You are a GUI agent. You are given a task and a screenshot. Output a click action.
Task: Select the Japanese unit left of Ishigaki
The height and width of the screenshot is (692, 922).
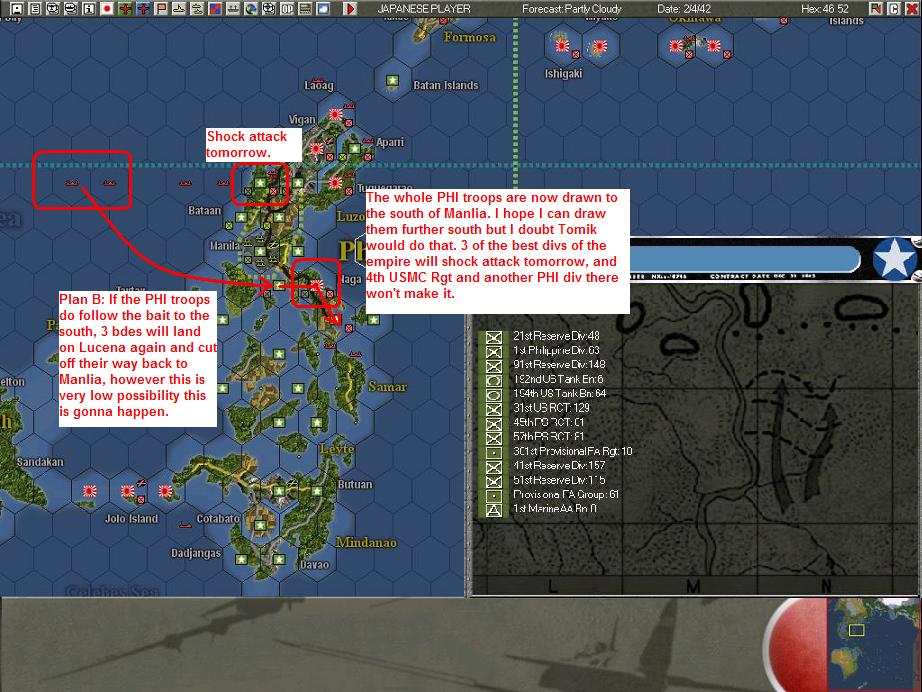562,45
